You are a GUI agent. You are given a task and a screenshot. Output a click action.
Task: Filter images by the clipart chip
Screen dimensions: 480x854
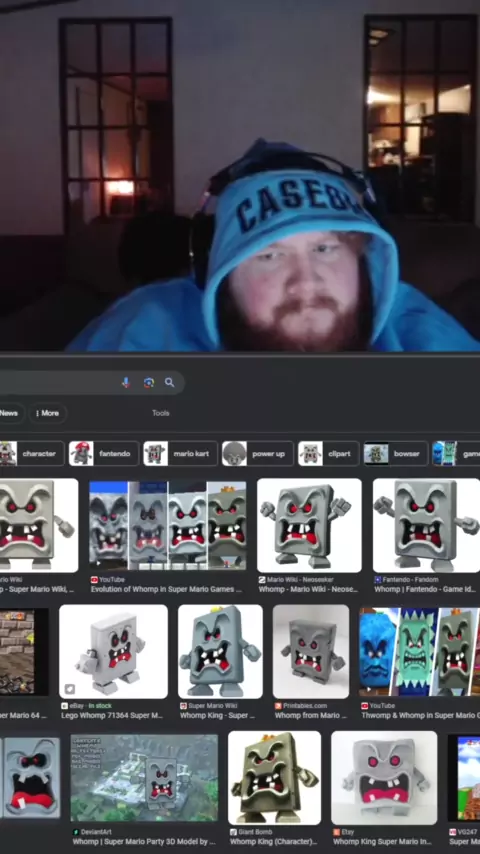tap(329, 453)
